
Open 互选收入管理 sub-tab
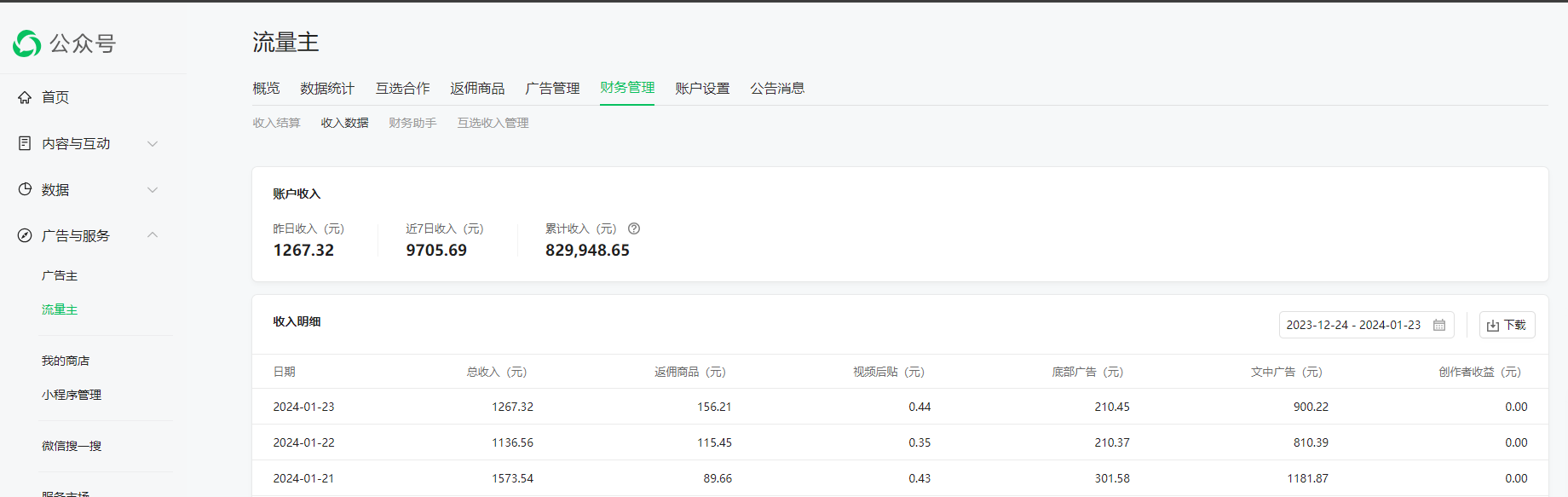click(x=493, y=123)
